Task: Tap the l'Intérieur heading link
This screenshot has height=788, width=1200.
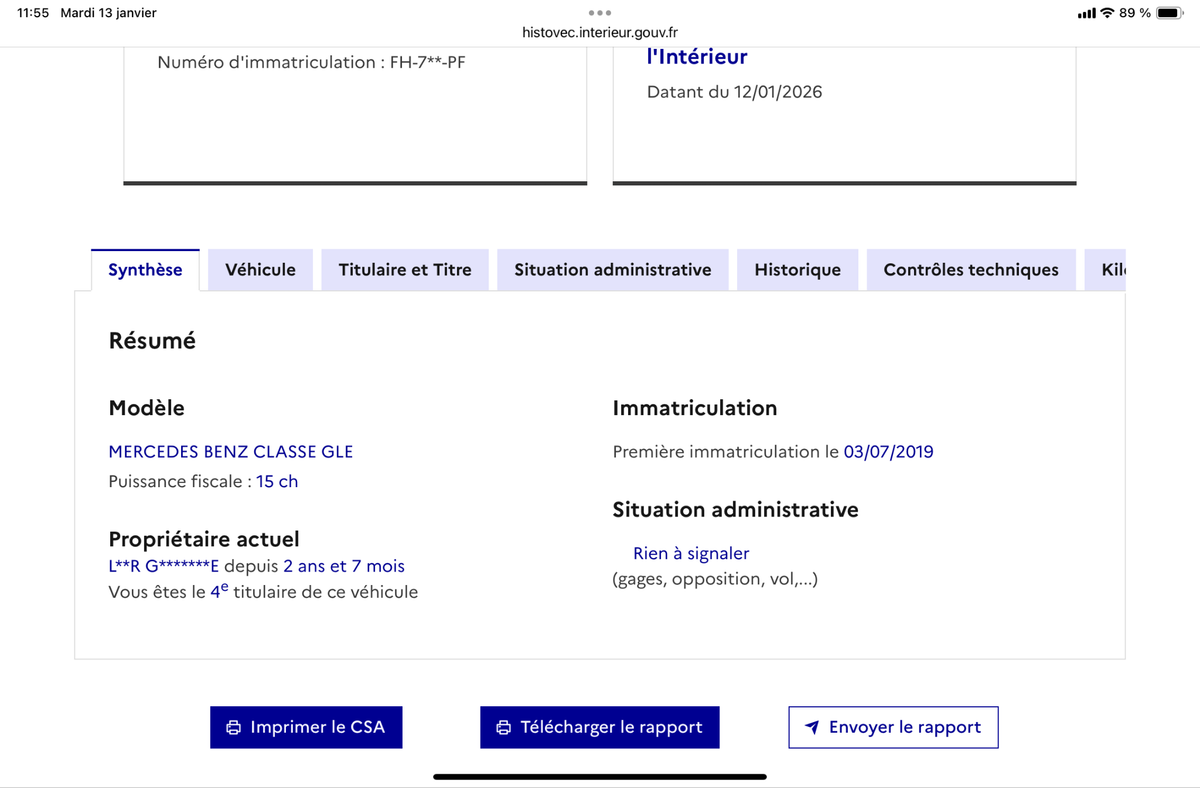Action: 697,57
